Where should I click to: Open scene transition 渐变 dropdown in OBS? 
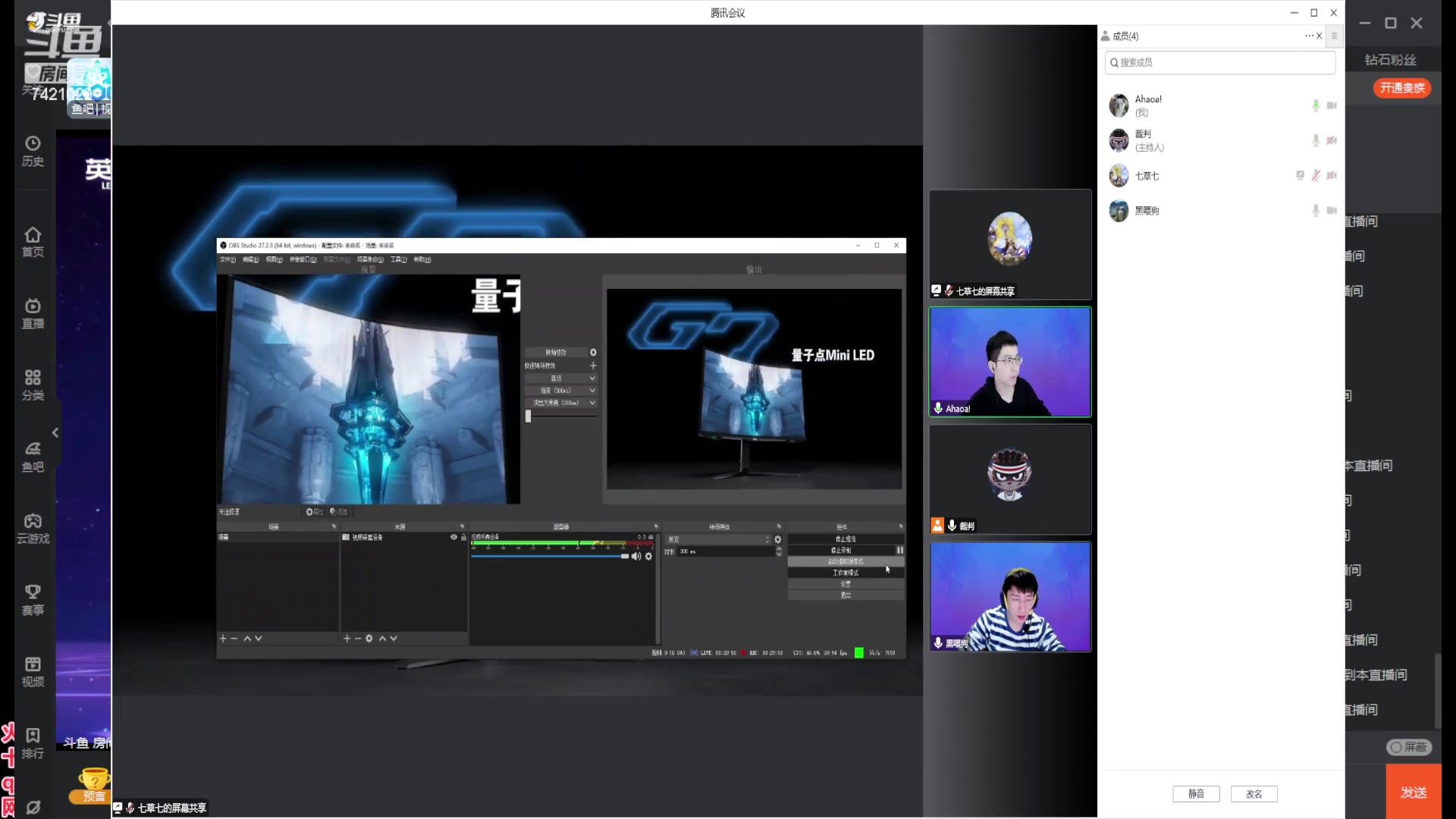point(718,539)
